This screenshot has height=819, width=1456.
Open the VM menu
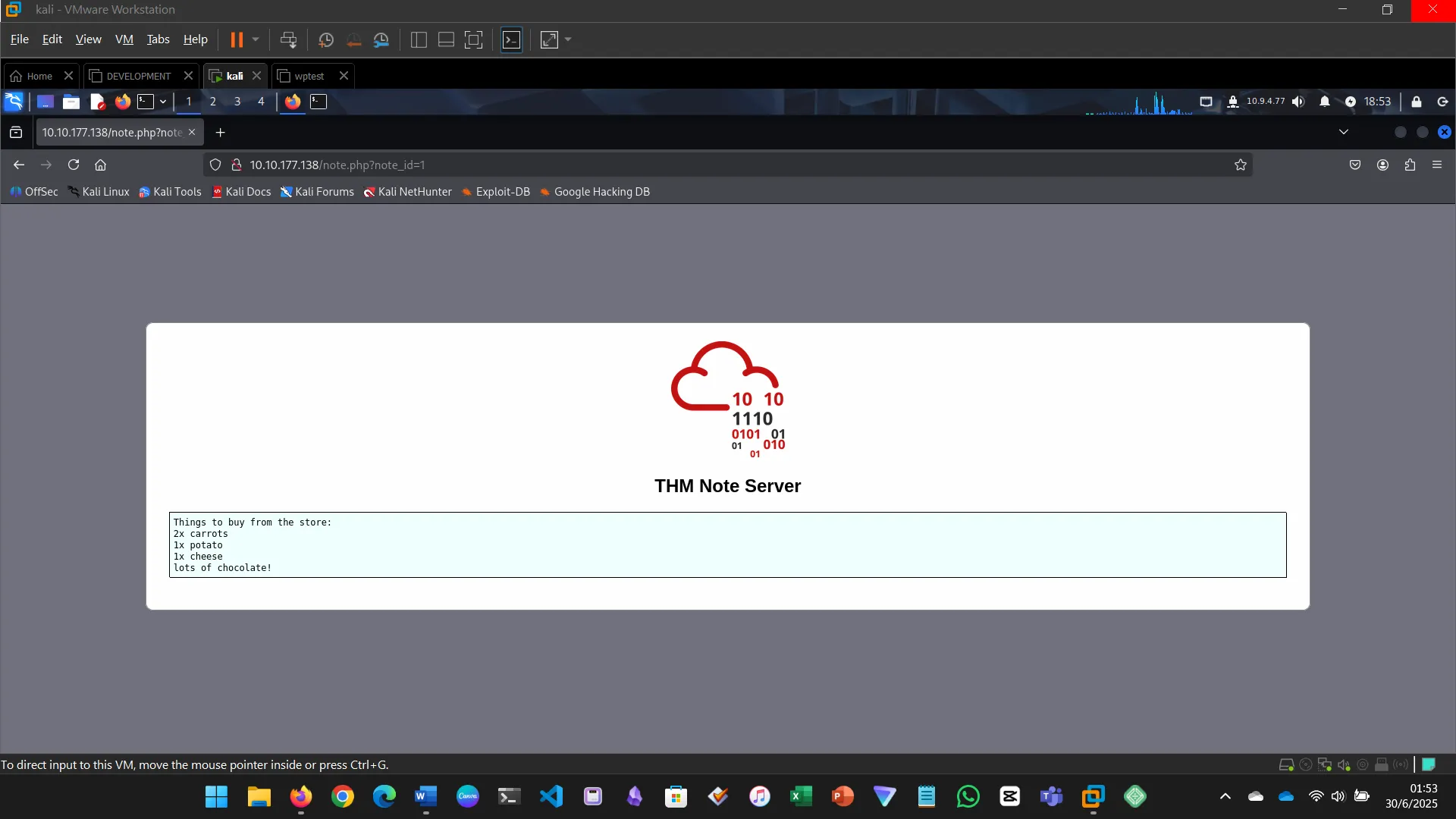(x=124, y=39)
